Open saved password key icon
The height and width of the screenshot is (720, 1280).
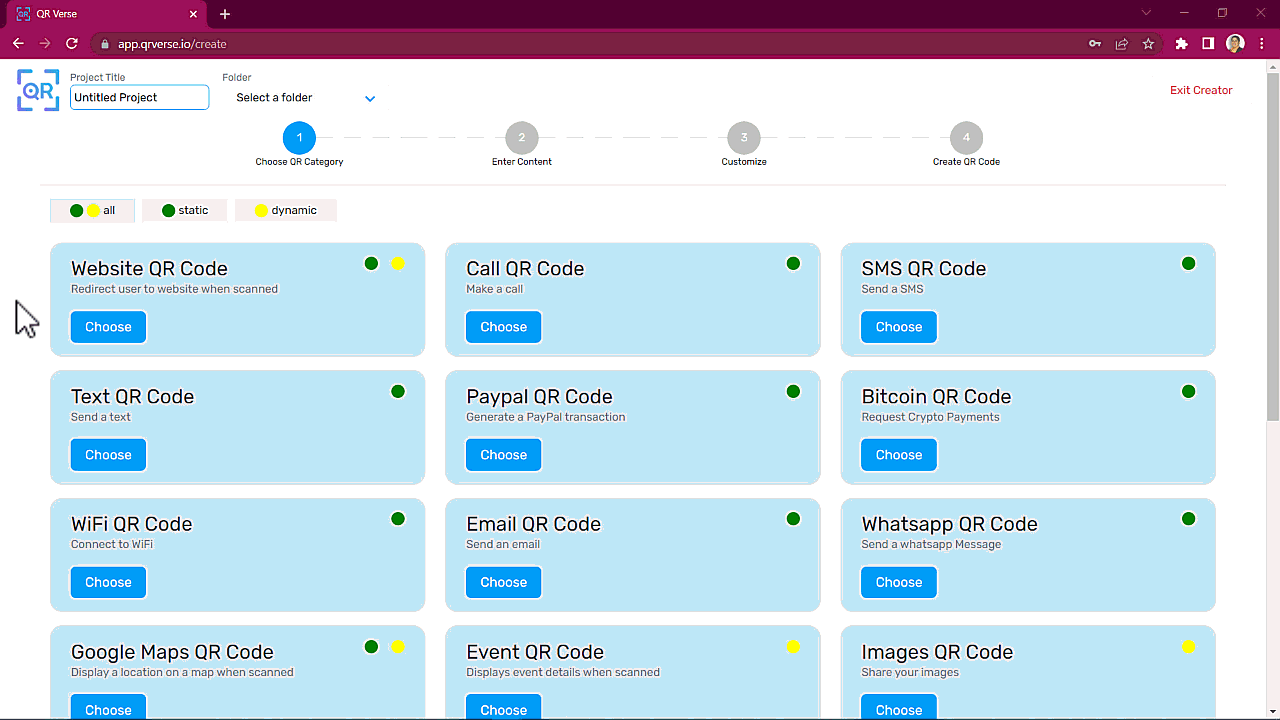coord(1095,44)
